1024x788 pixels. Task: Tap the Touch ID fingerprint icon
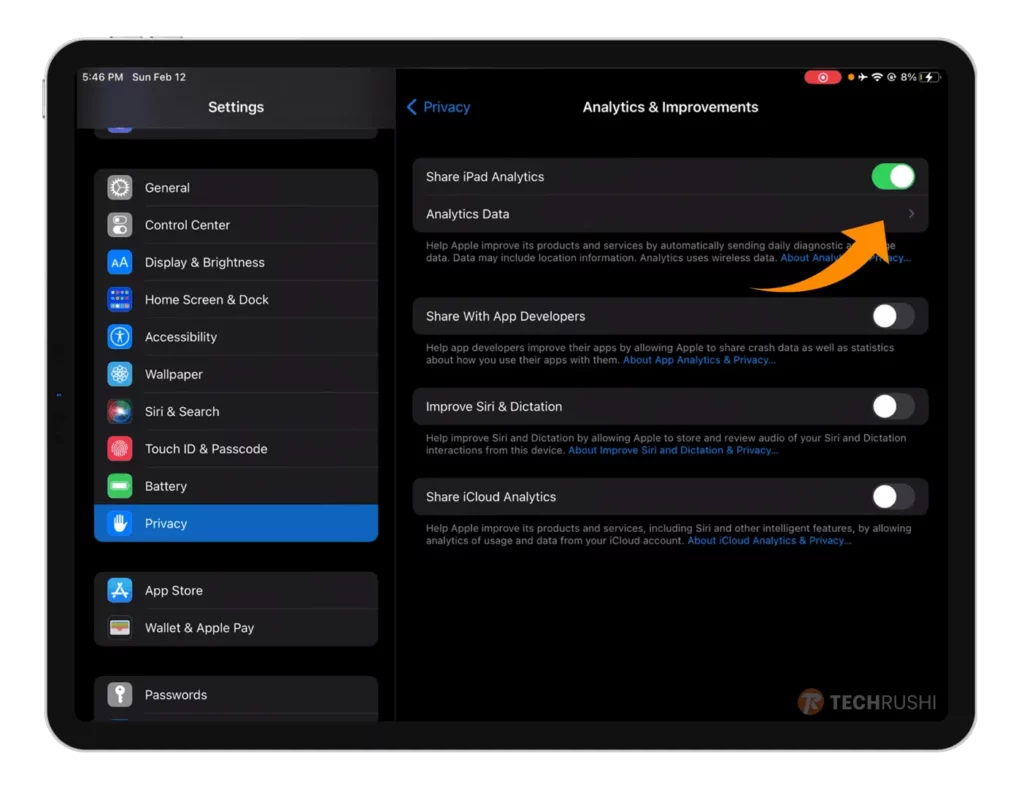pyautogui.click(x=120, y=449)
